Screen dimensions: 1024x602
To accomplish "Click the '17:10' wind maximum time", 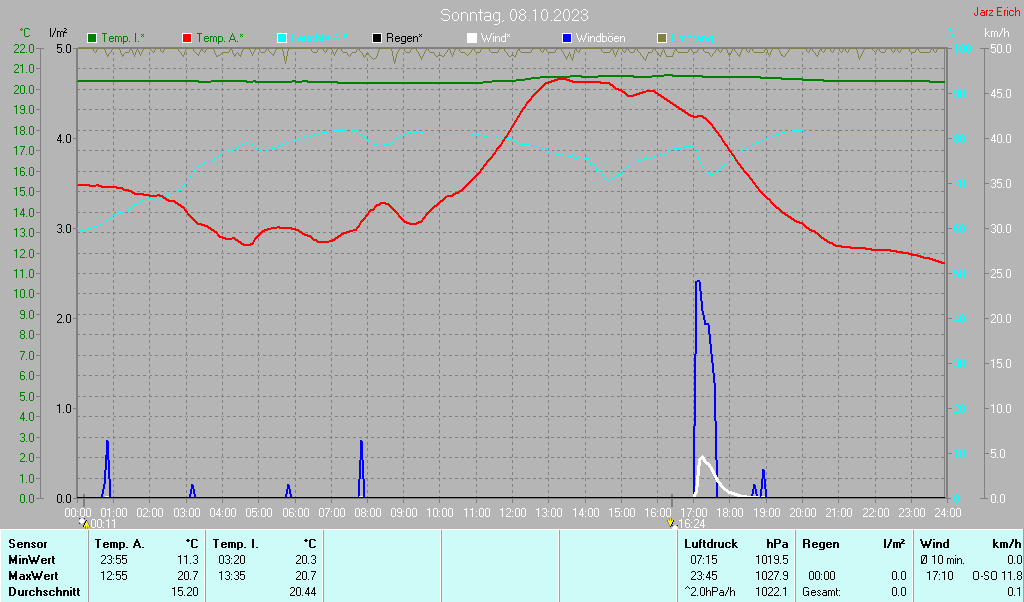I will 940,577.
